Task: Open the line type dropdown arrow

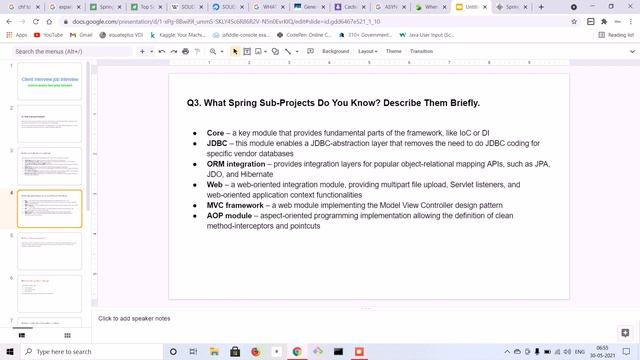Action: [297, 51]
